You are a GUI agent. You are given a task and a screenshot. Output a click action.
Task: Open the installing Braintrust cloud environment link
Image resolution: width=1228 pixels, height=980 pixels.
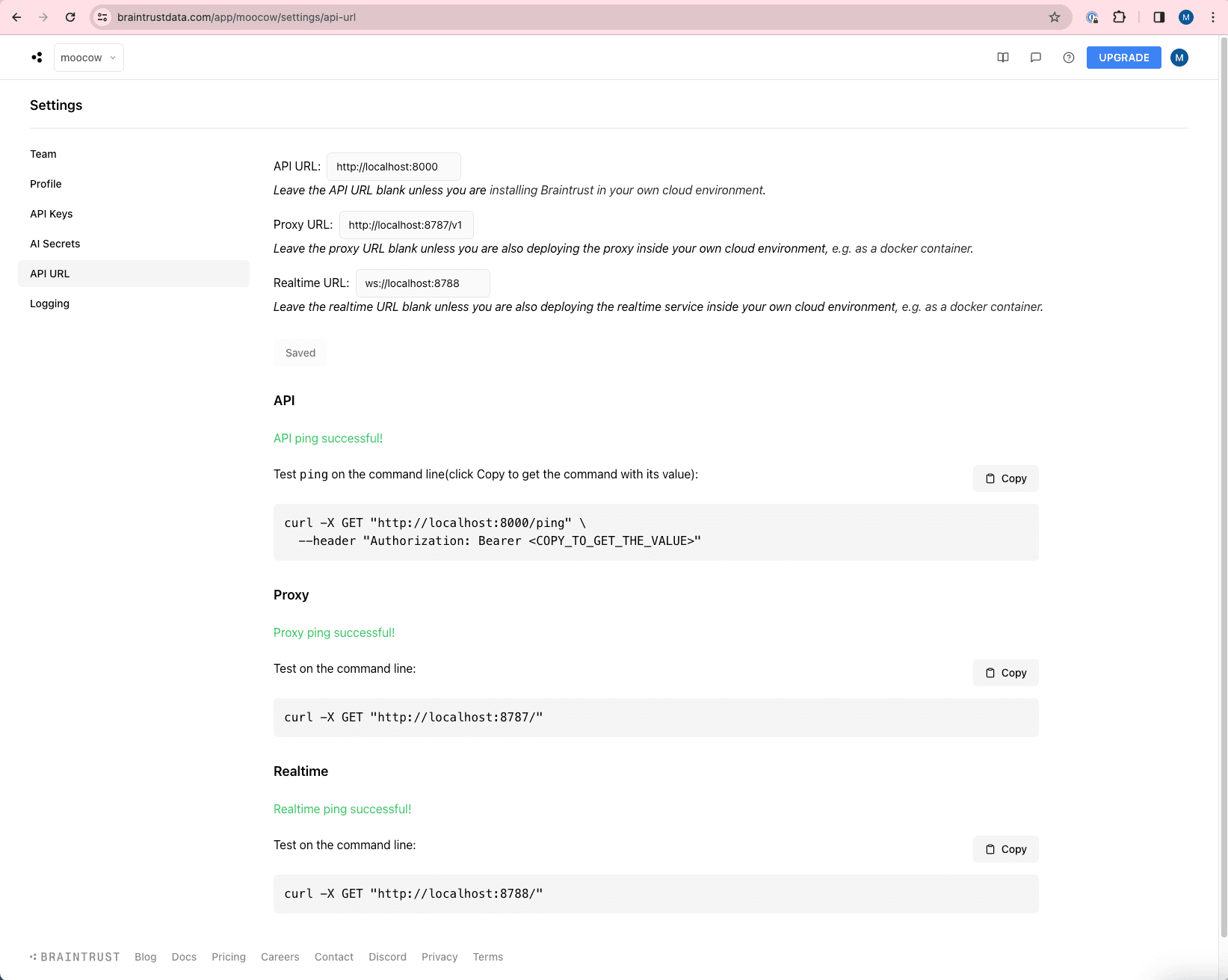pyautogui.click(x=627, y=190)
